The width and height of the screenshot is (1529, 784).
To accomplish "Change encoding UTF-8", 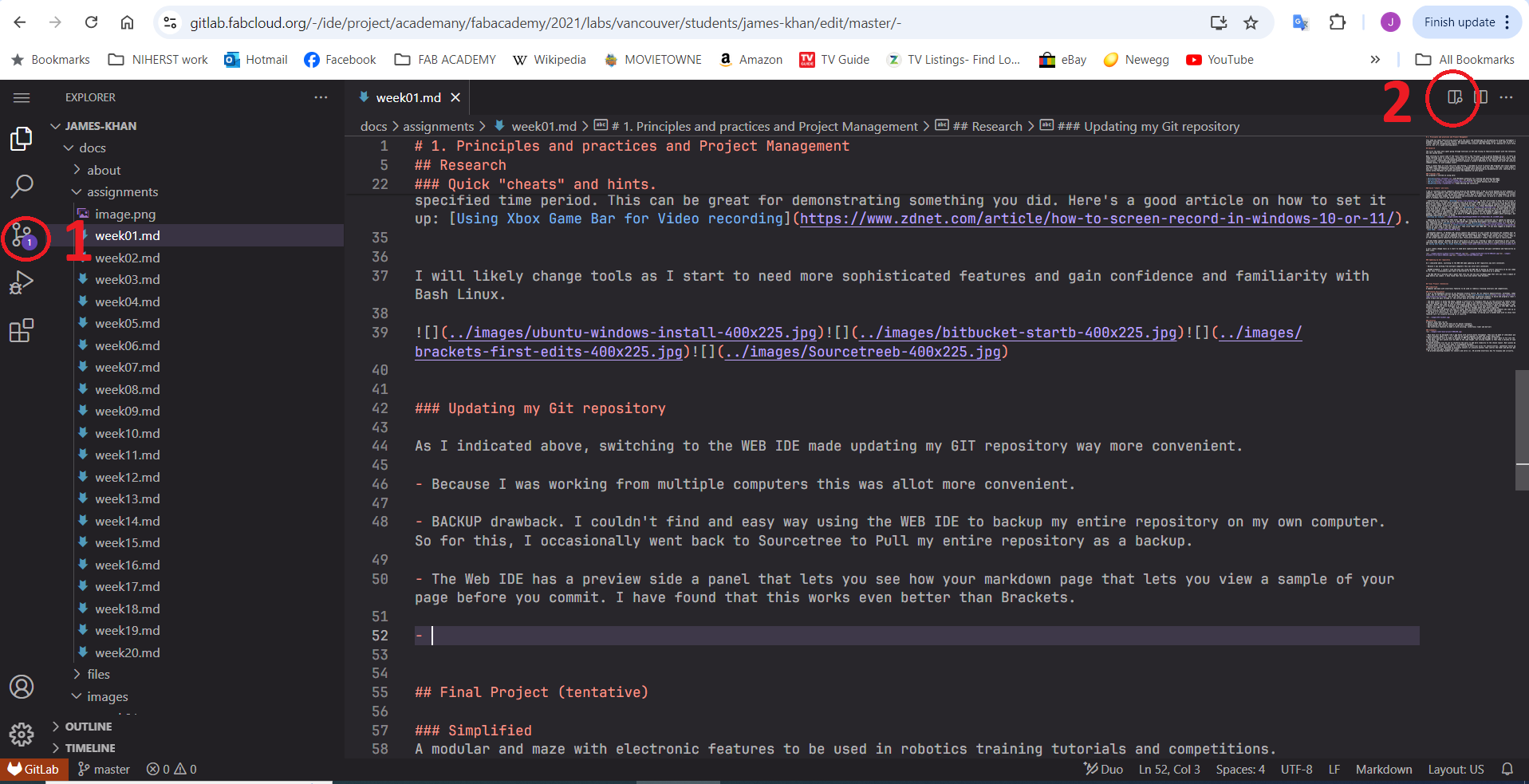I will click(x=1296, y=770).
